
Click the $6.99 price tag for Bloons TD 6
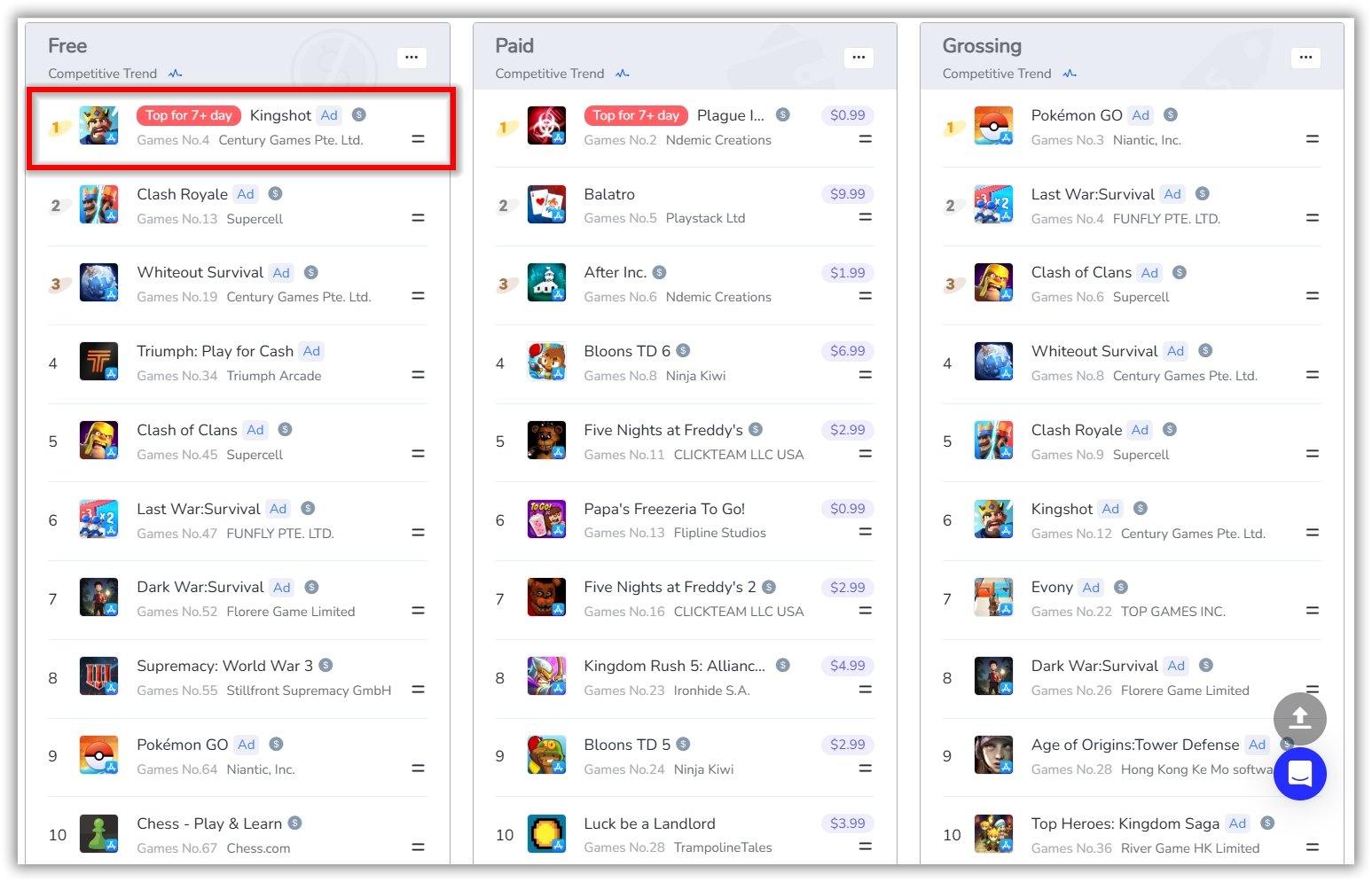[x=848, y=351]
